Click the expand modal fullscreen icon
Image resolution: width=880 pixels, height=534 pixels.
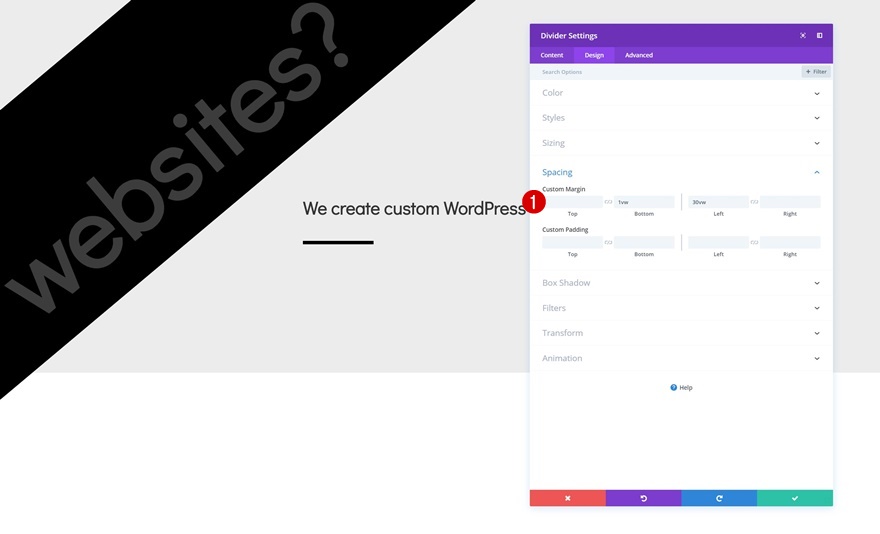(803, 35)
